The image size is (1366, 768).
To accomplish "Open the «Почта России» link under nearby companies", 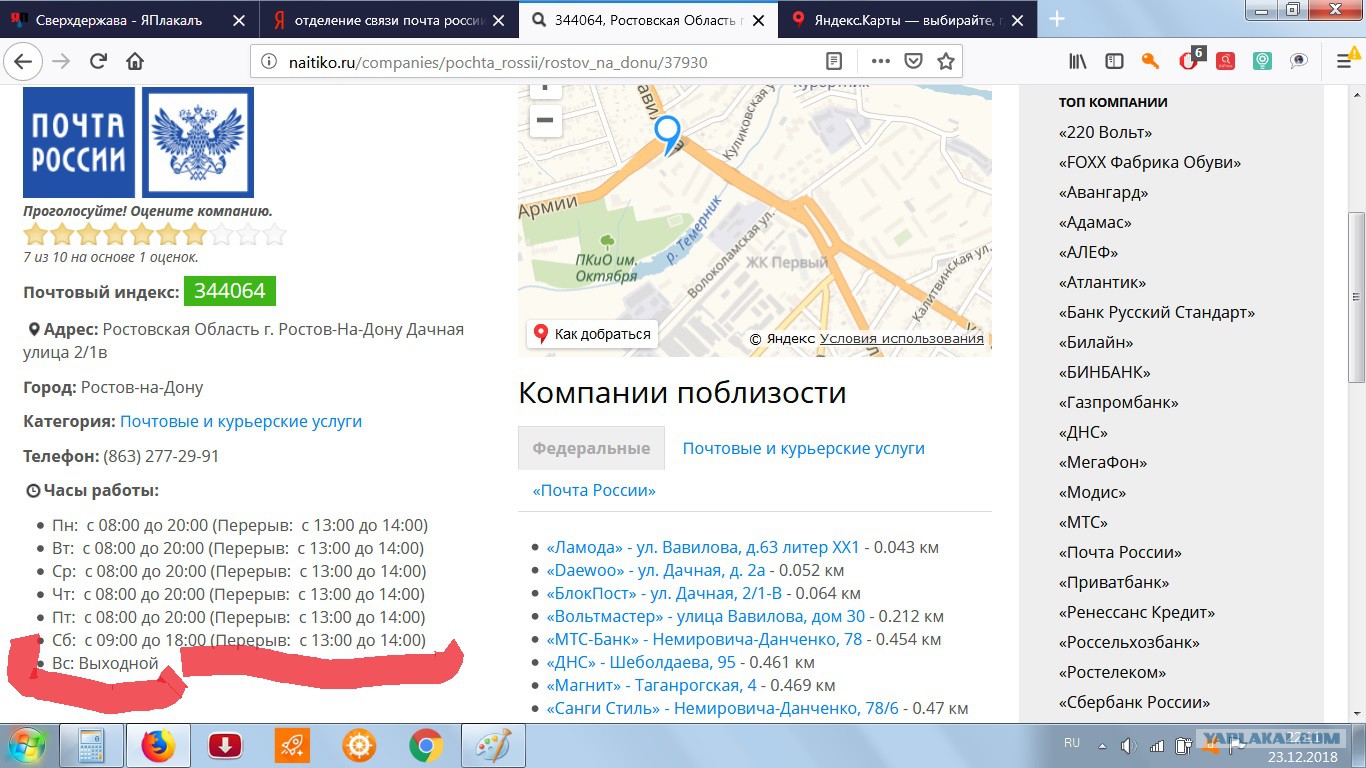I will point(594,490).
